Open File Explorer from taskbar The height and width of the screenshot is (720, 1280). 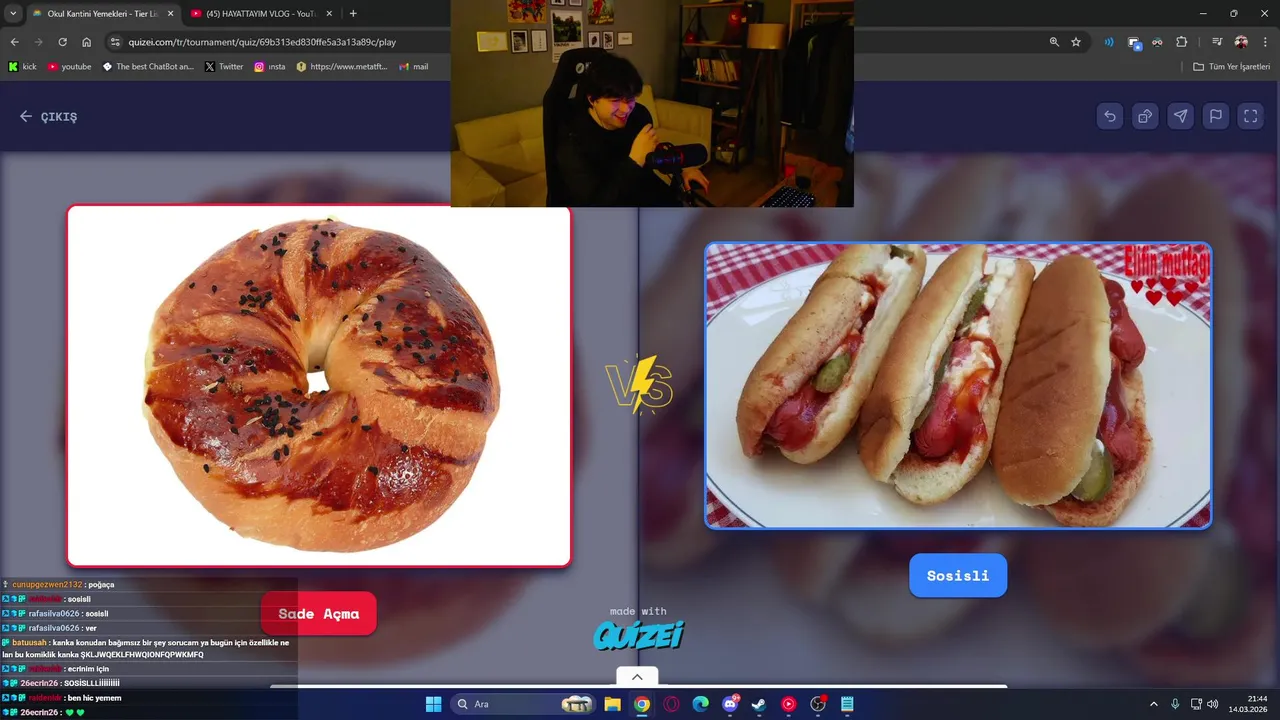click(x=612, y=704)
